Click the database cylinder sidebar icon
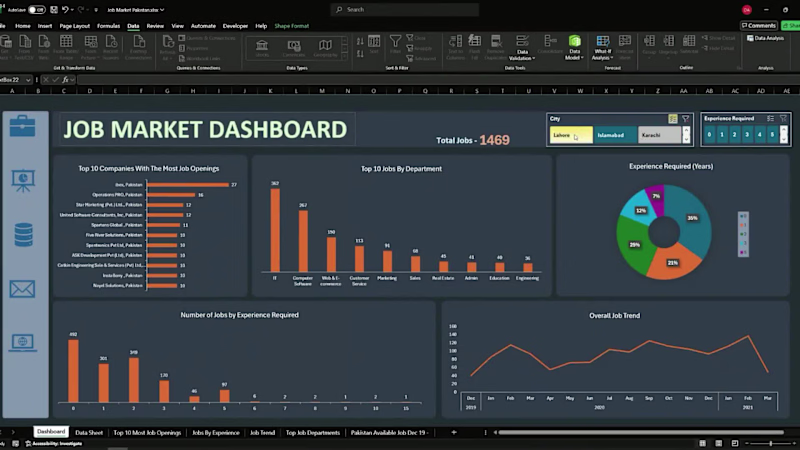The image size is (800, 450). click(x=23, y=235)
